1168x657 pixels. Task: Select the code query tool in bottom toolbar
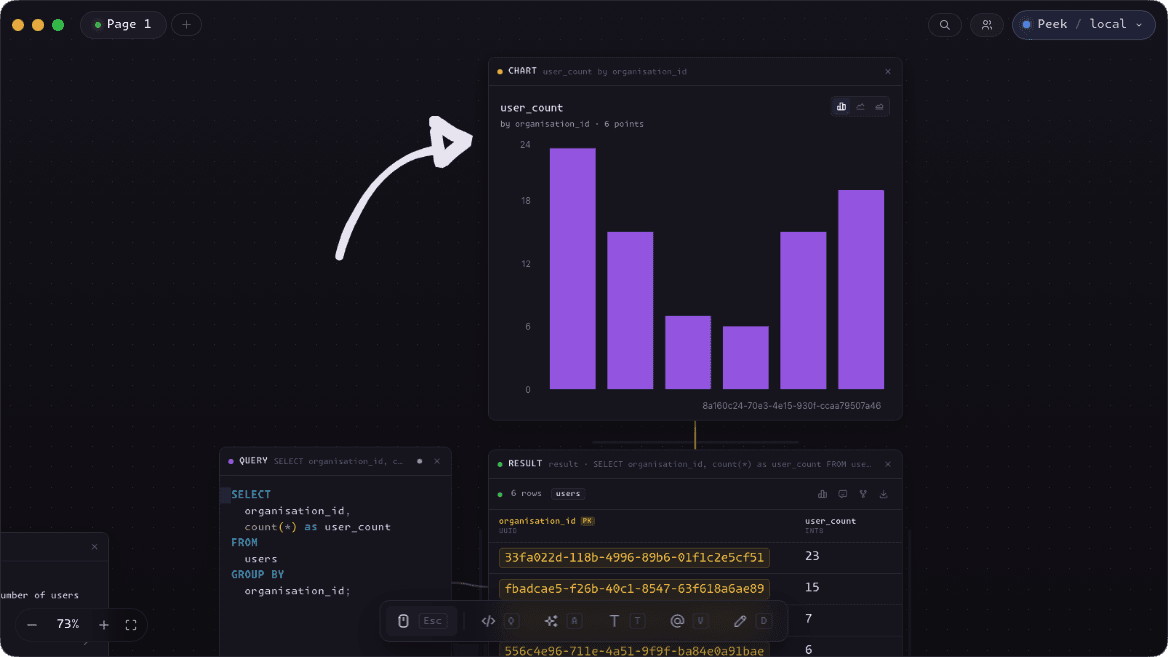(488, 621)
